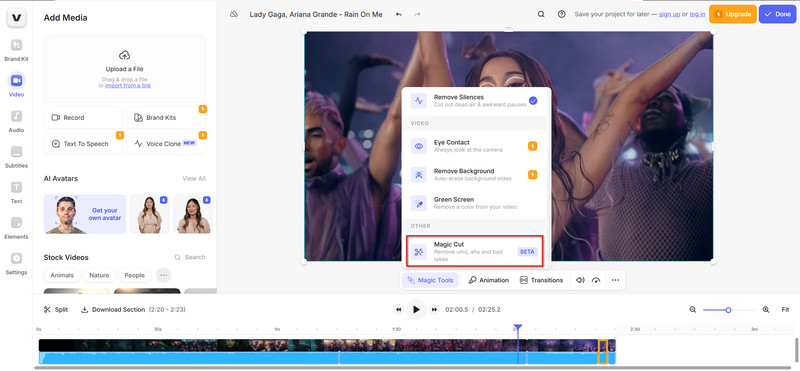
Task: Click the orange Upgrade button
Action: [x=733, y=14]
